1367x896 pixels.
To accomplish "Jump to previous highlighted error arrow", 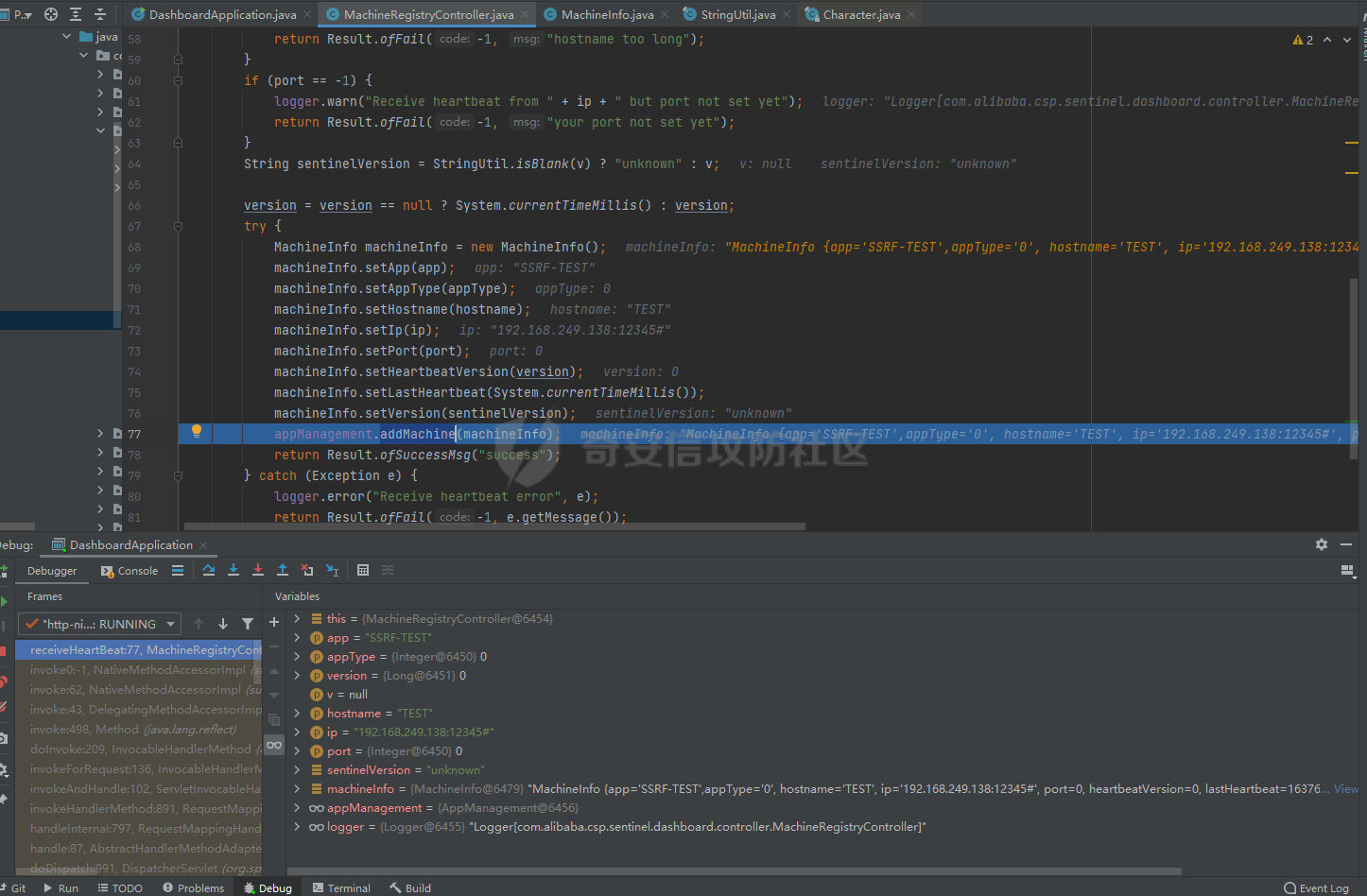I will tap(1327, 40).
